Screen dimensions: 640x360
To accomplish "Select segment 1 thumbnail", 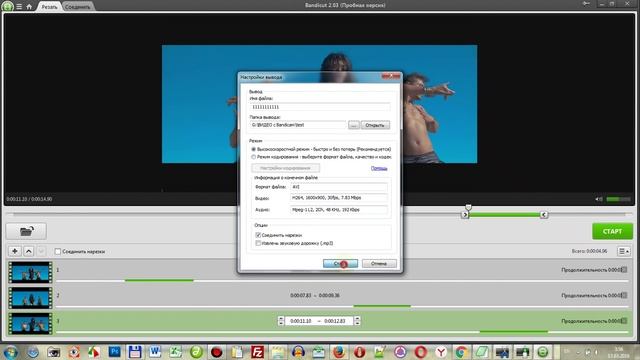I will [x=31, y=273].
